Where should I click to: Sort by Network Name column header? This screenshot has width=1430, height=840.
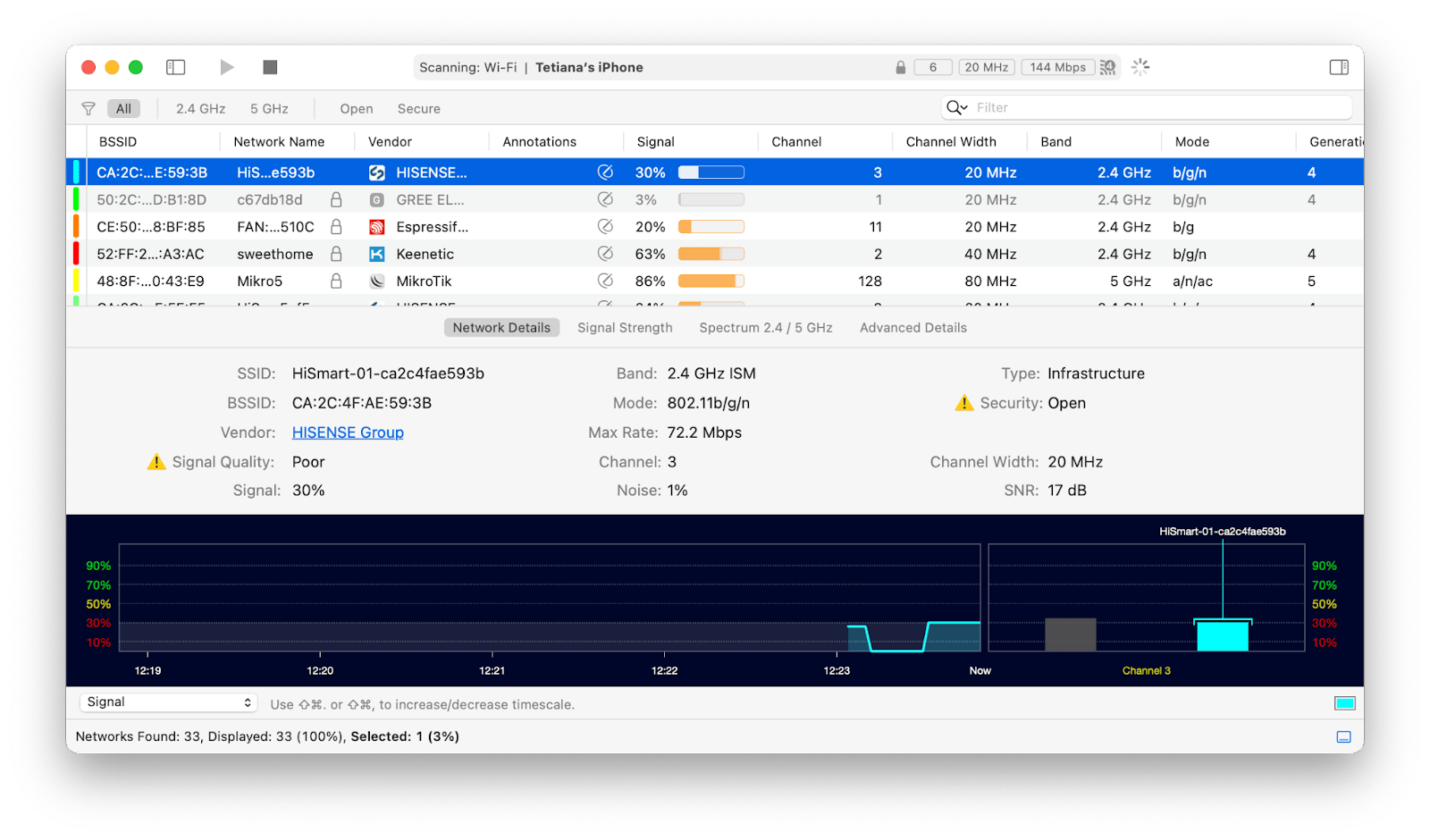[279, 142]
